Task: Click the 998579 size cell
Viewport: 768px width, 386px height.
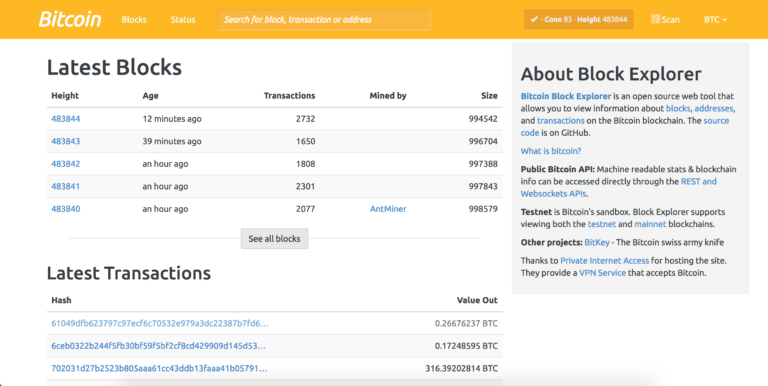Action: tap(483, 209)
